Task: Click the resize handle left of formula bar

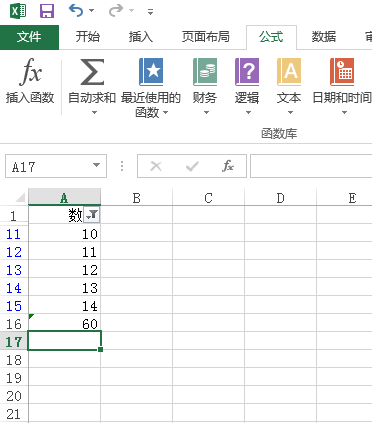Action: 122,166
